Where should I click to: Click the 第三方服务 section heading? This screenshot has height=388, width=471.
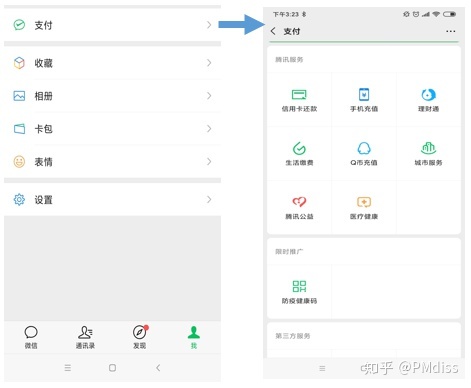pos(293,336)
